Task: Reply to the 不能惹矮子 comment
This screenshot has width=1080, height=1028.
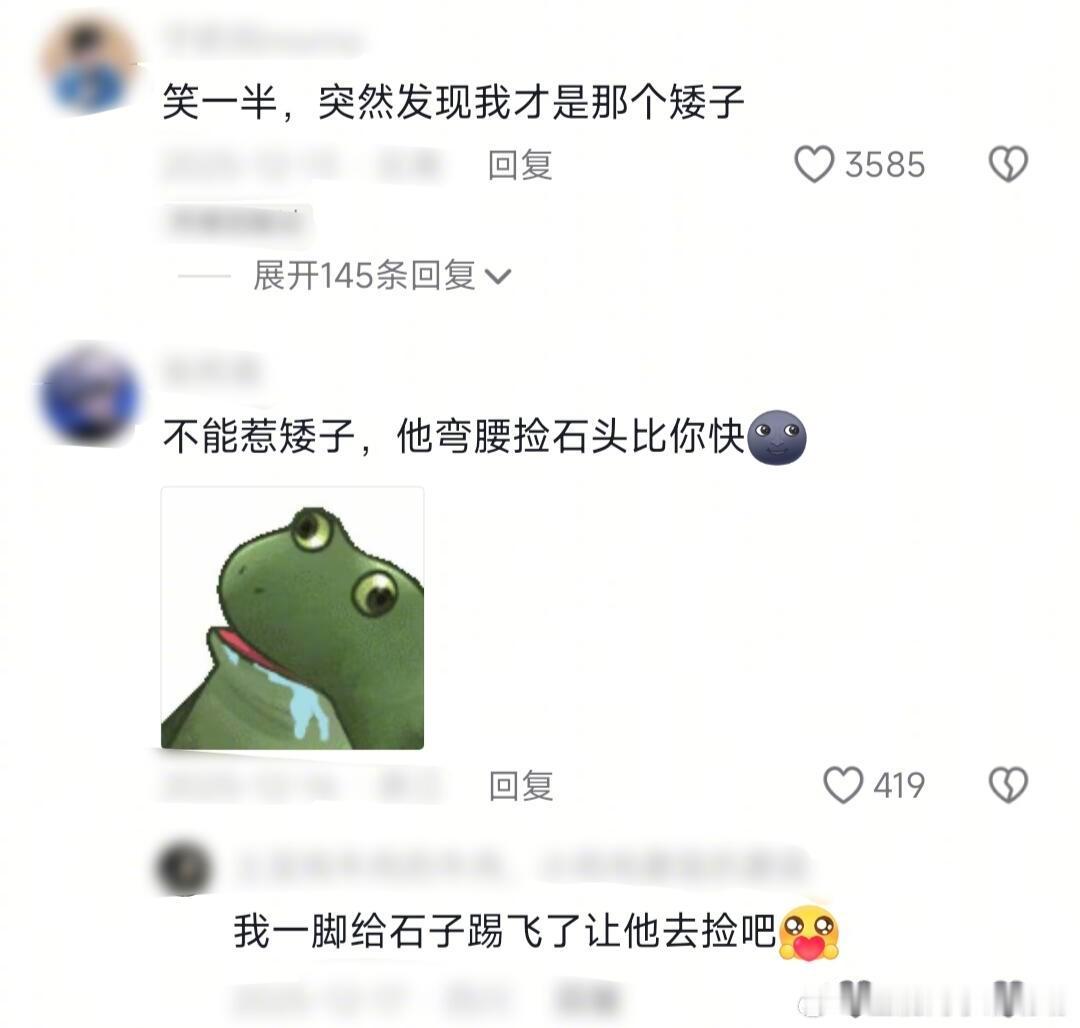Action: pyautogui.click(x=521, y=786)
